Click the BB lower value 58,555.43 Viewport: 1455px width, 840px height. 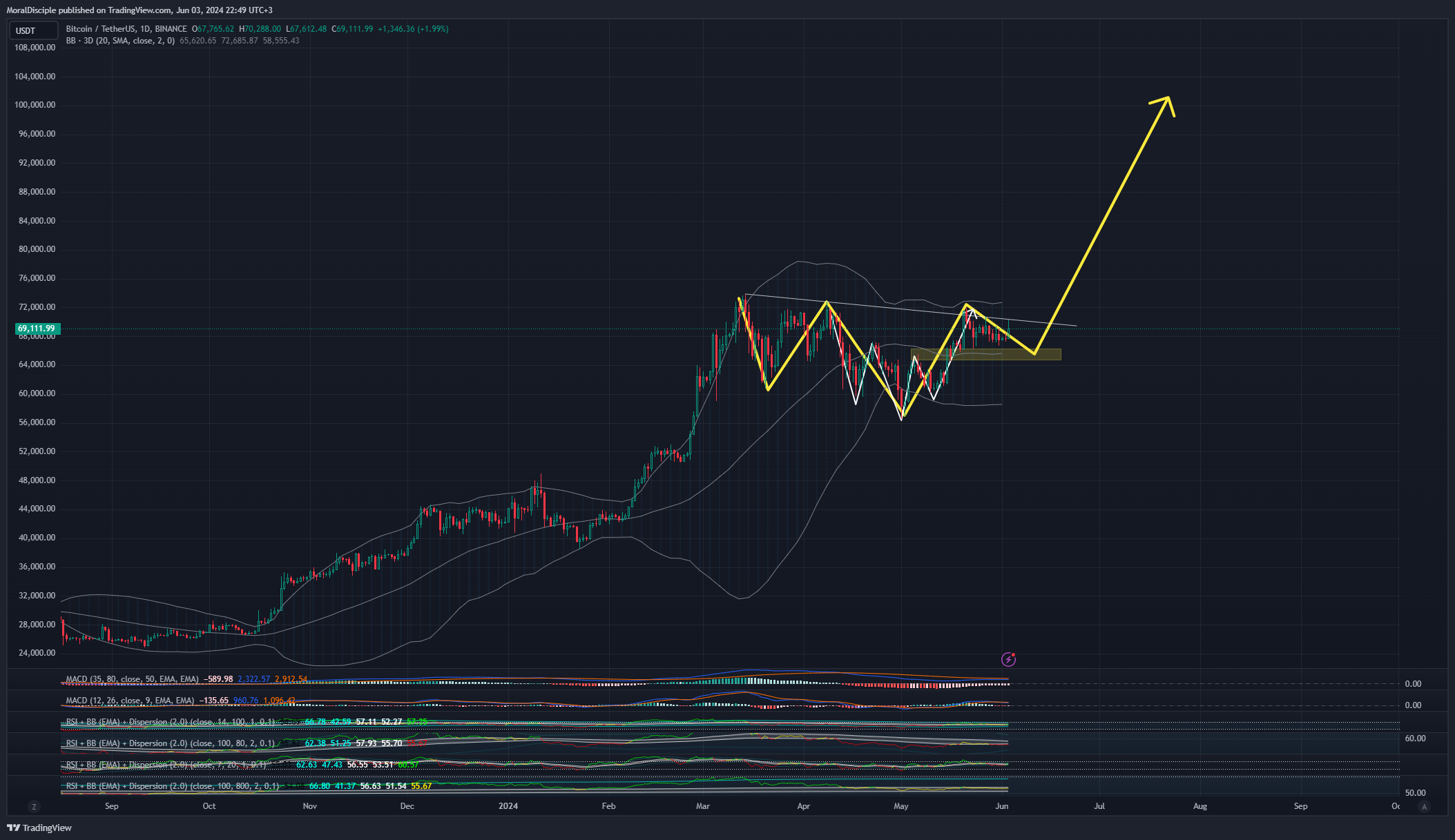[x=281, y=41]
